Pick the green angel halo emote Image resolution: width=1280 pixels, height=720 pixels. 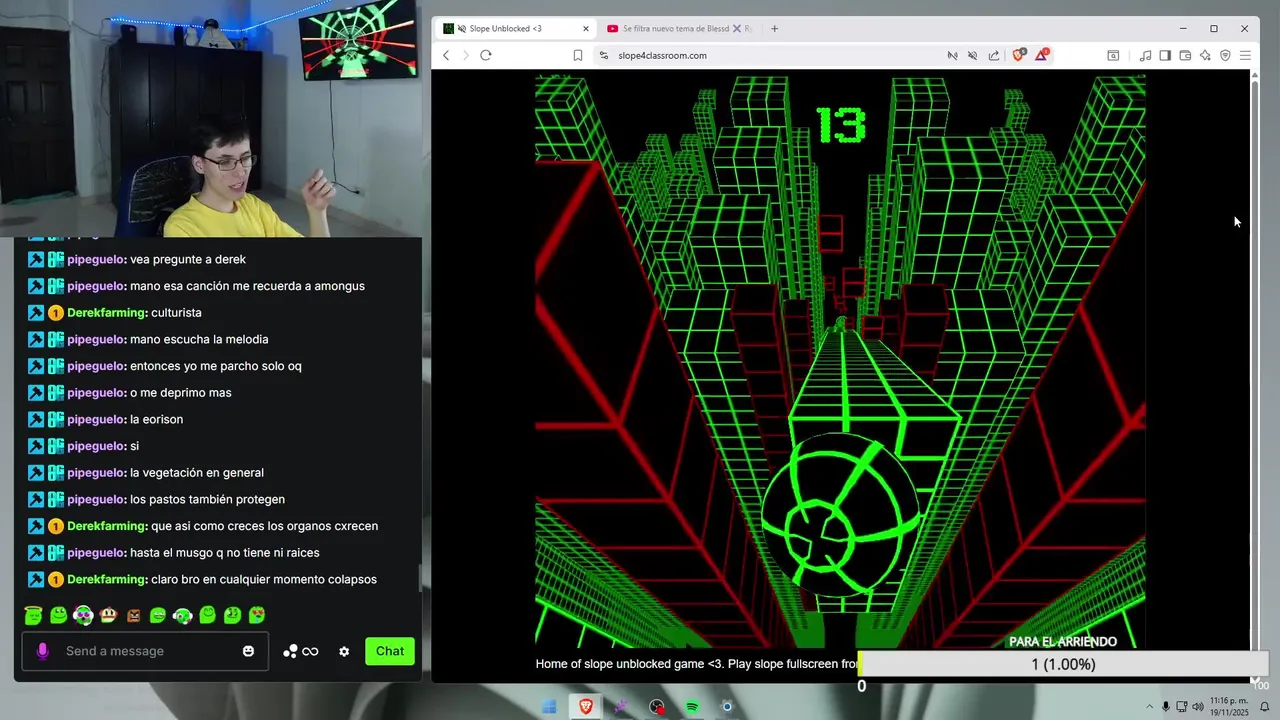(x=33, y=615)
